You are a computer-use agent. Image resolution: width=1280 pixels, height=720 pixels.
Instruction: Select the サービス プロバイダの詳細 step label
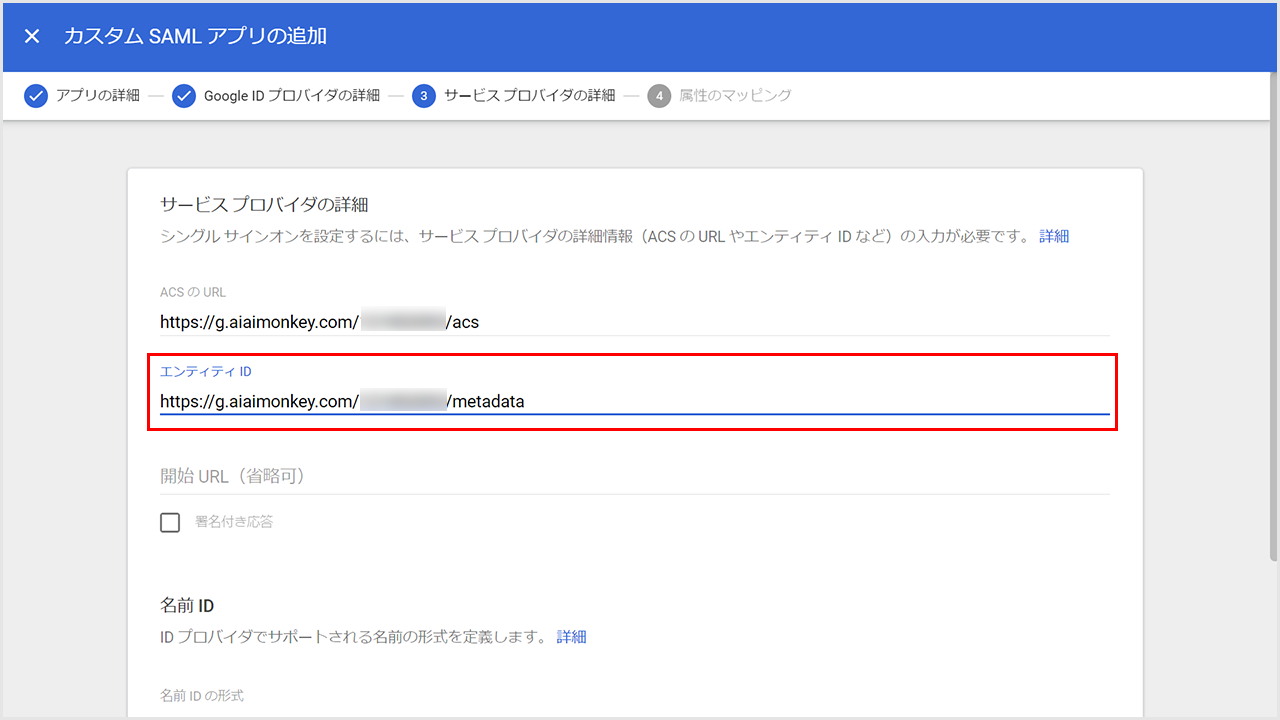[x=529, y=96]
